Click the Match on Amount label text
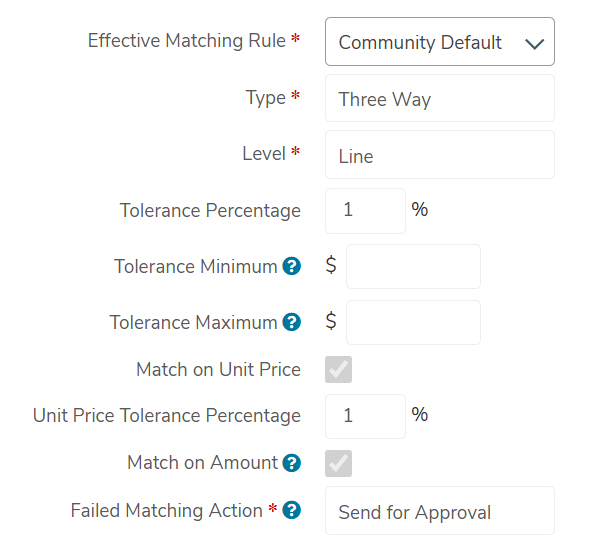This screenshot has height=542, width=605. (x=203, y=463)
